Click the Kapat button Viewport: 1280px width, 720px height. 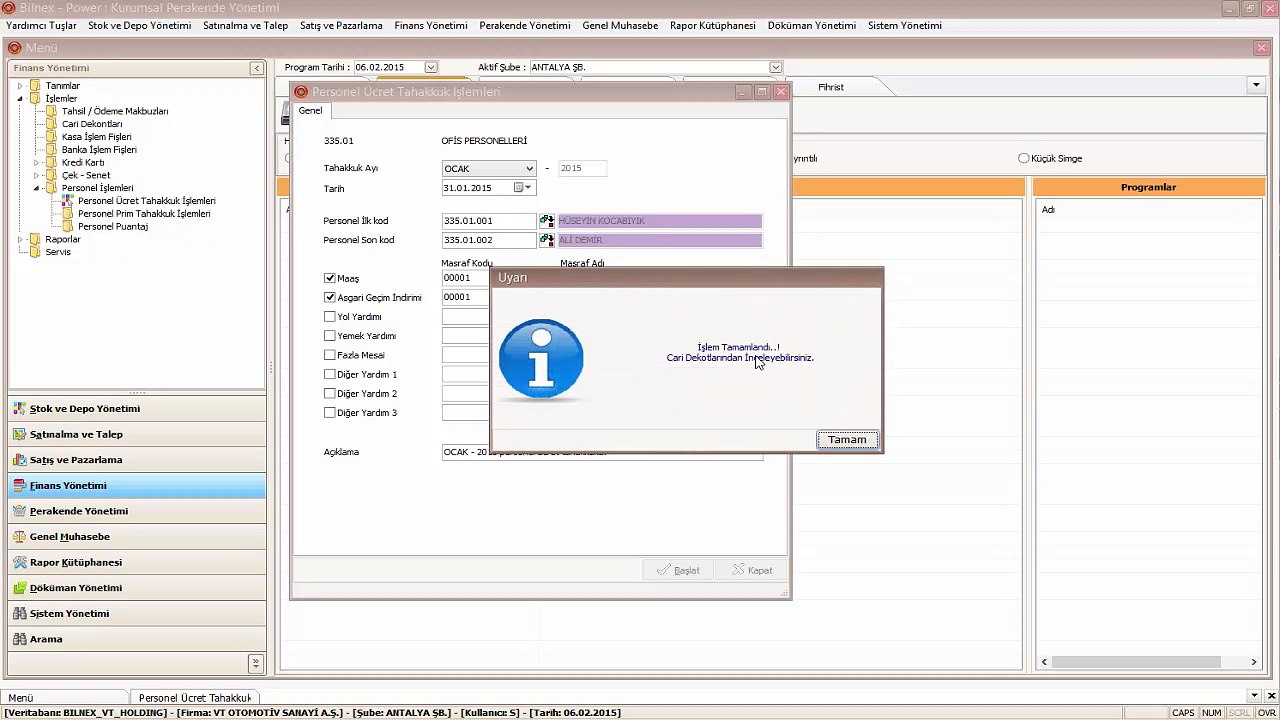tap(752, 570)
